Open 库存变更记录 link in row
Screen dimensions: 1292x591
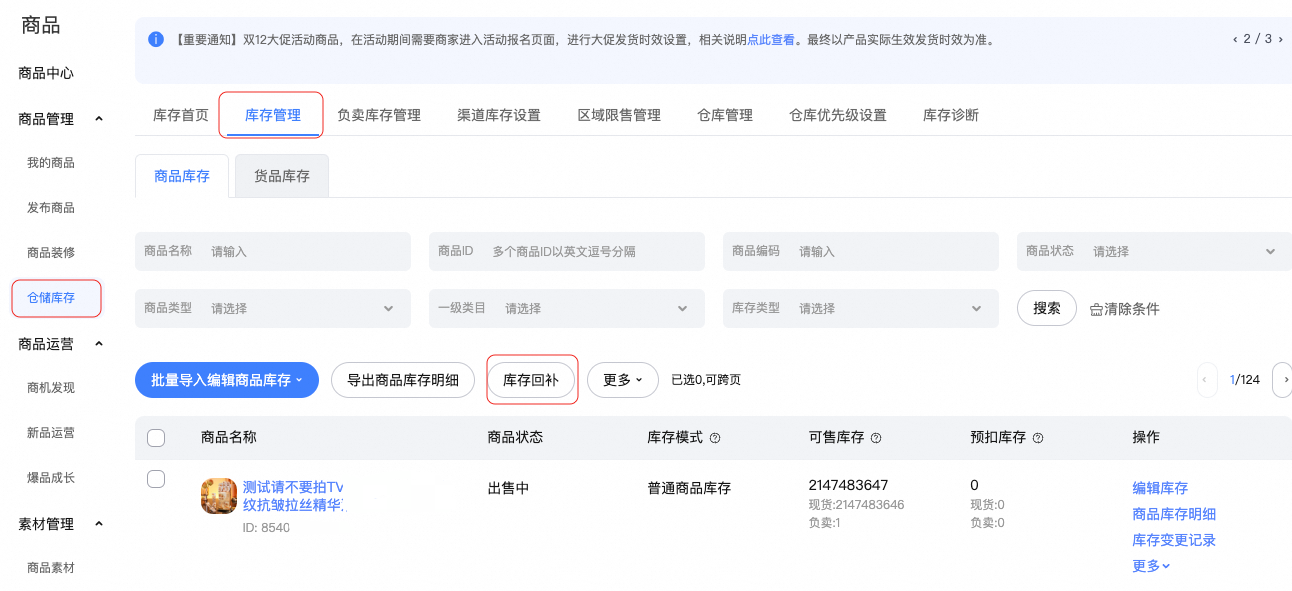click(x=1174, y=540)
